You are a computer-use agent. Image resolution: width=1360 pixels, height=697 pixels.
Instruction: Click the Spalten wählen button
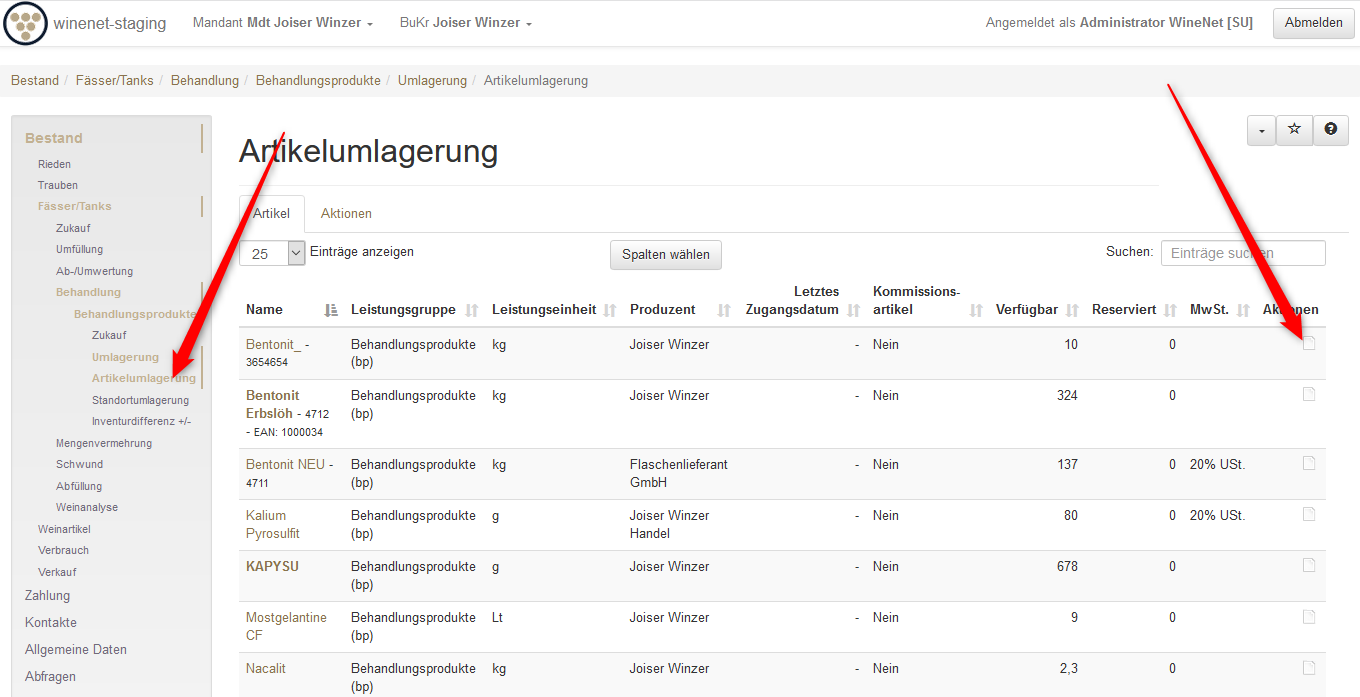pos(665,255)
